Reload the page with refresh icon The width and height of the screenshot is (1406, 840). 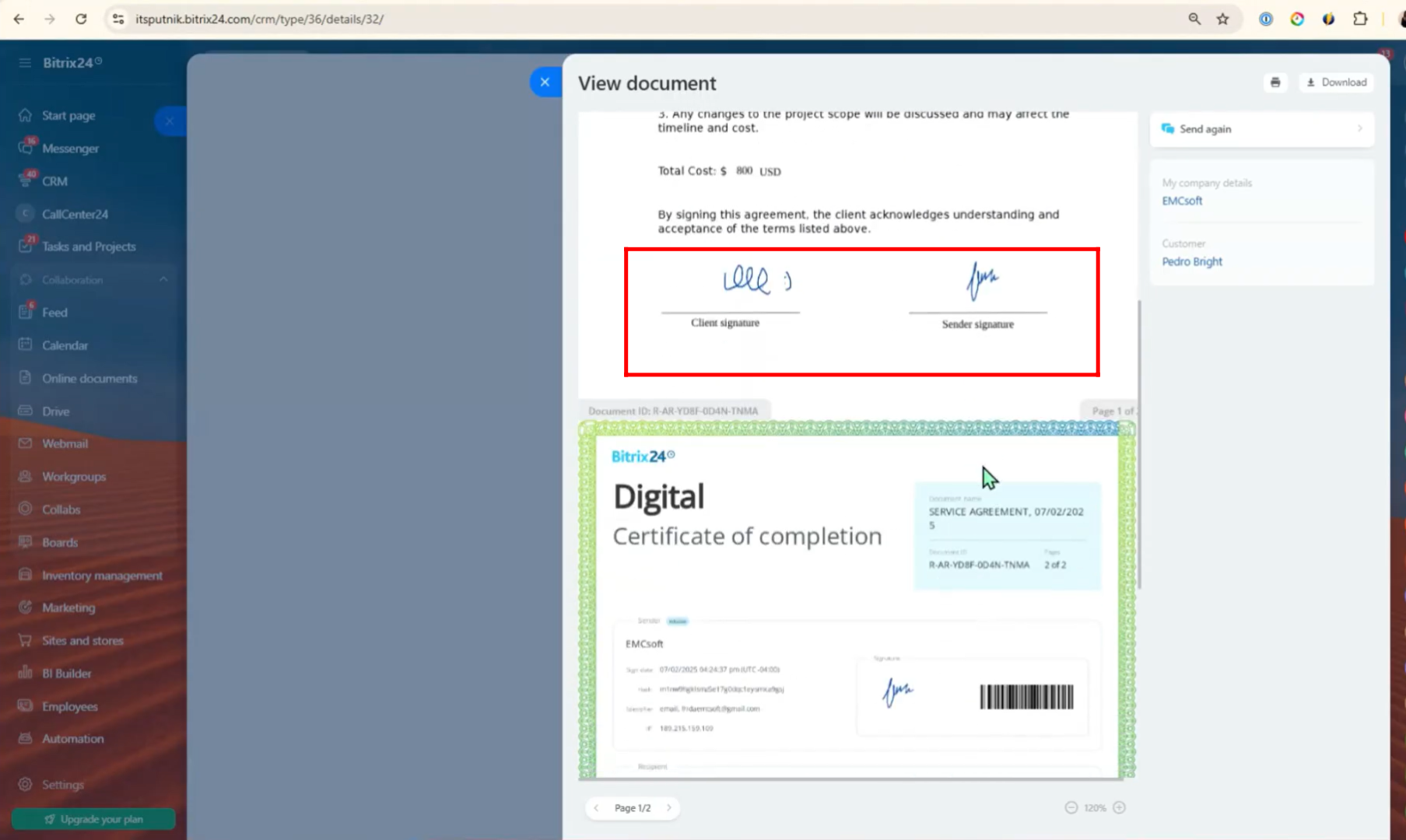pyautogui.click(x=81, y=19)
